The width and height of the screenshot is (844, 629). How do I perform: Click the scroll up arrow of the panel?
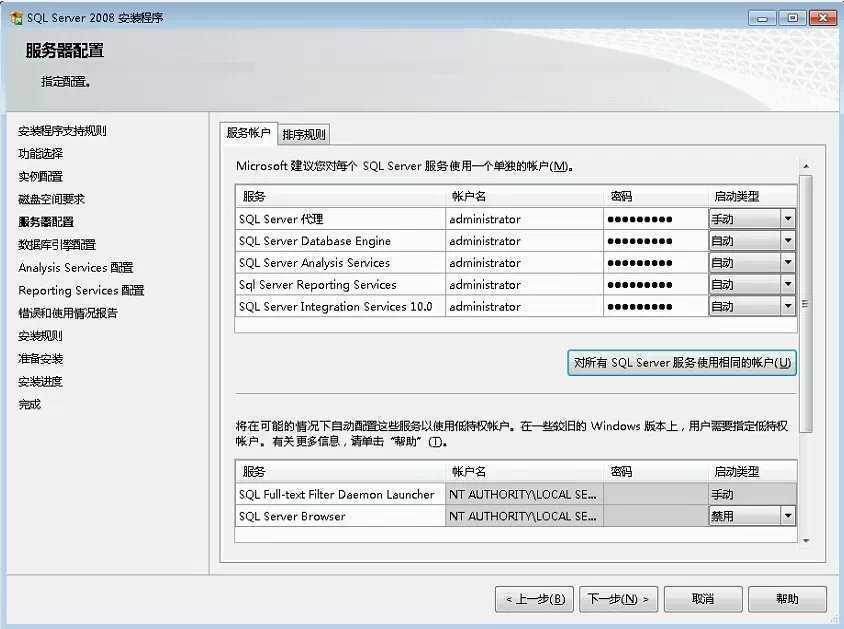(x=806, y=166)
